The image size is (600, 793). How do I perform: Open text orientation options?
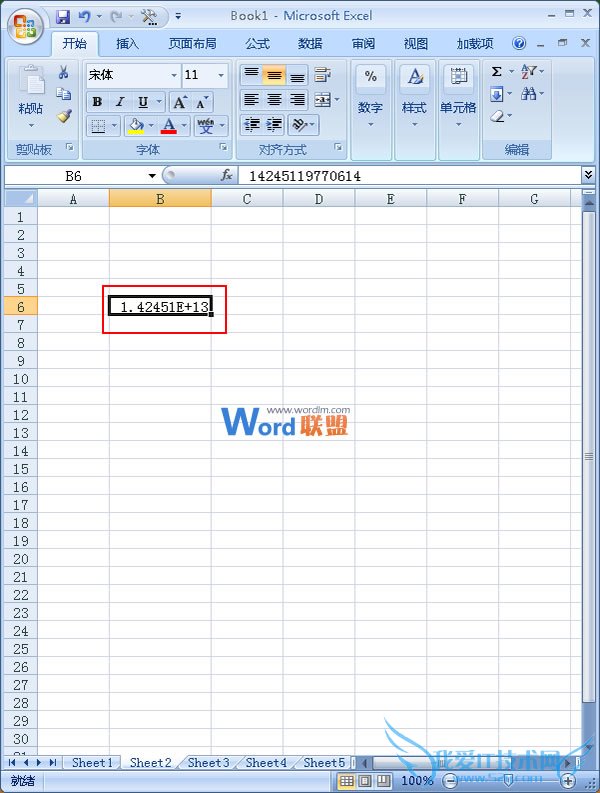point(303,124)
